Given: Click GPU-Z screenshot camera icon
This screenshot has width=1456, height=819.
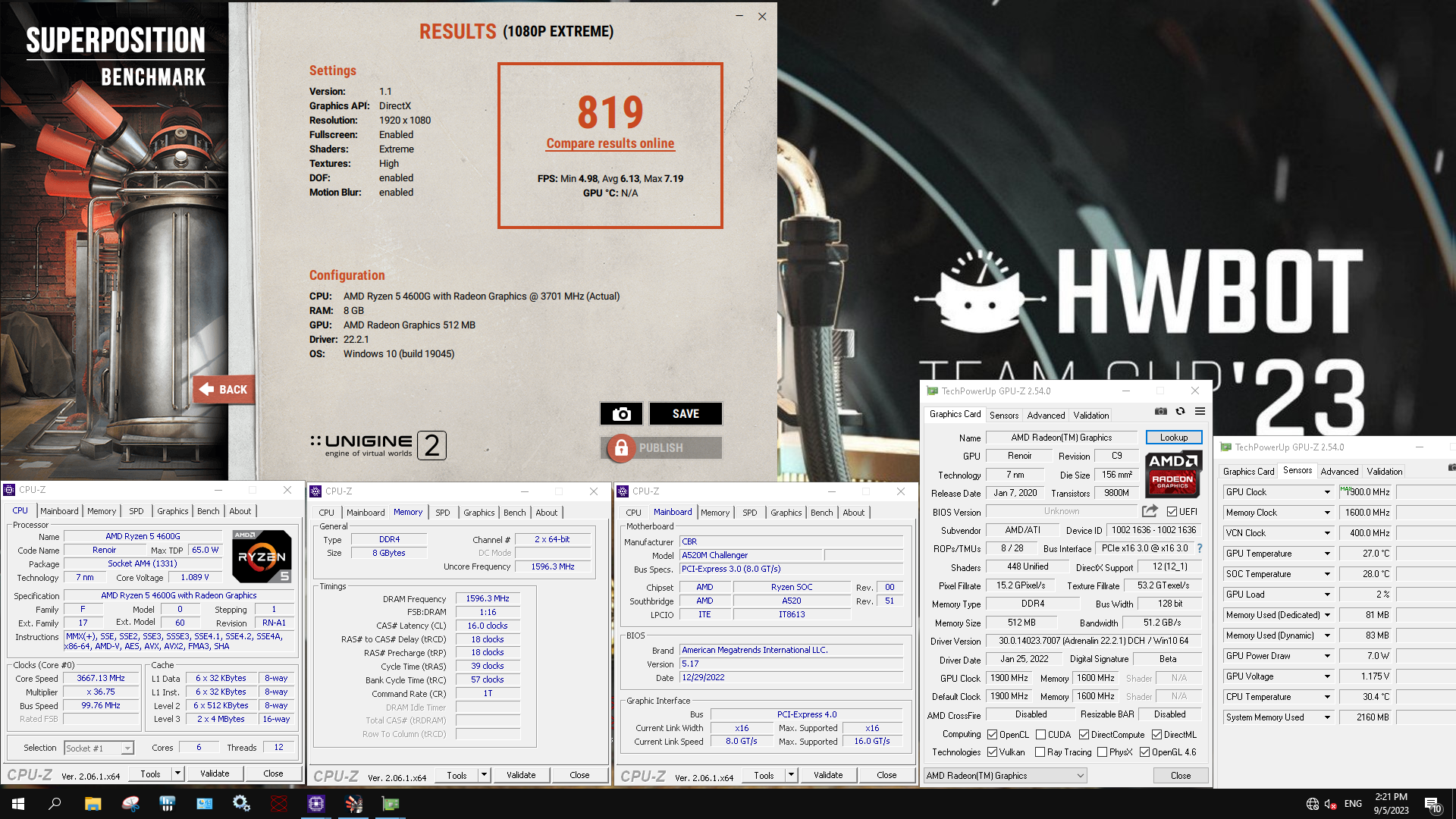Looking at the screenshot, I should click(1160, 412).
